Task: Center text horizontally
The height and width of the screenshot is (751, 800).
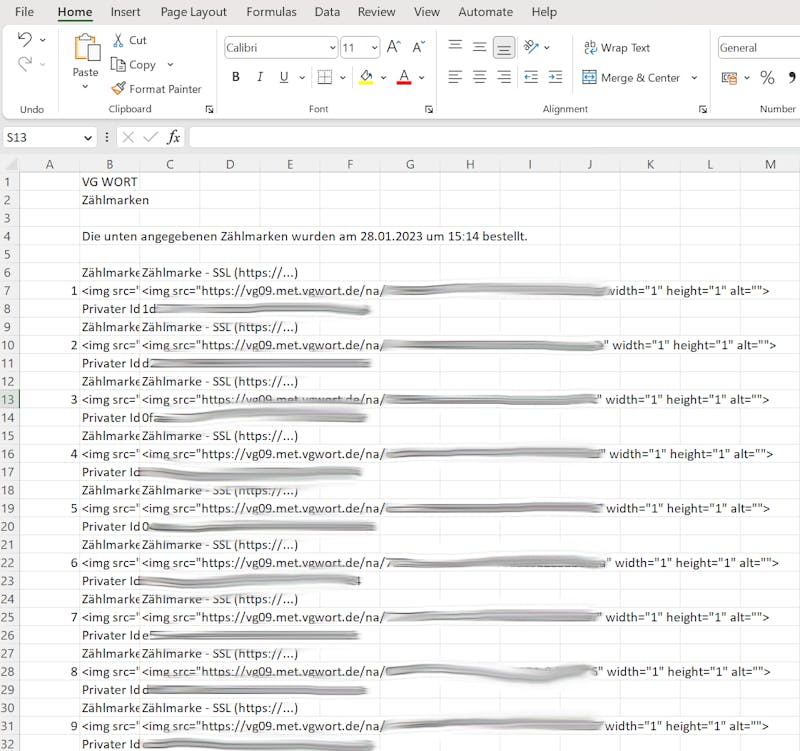Action: point(479,77)
